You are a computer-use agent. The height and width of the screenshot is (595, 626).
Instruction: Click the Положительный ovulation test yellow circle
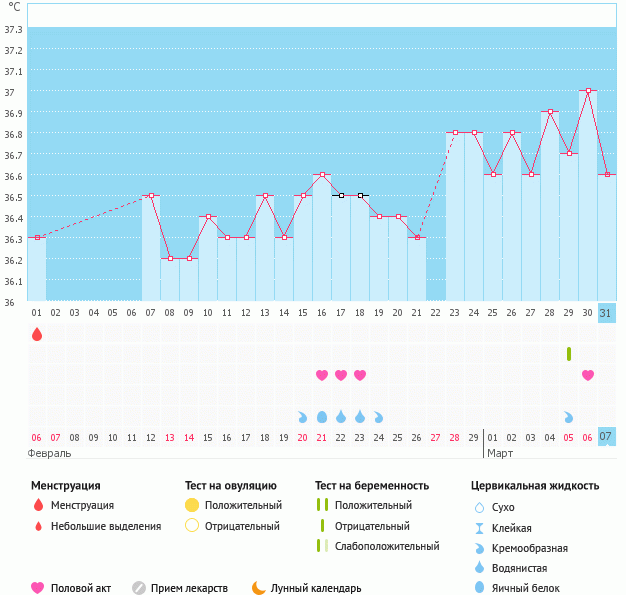click(192, 505)
